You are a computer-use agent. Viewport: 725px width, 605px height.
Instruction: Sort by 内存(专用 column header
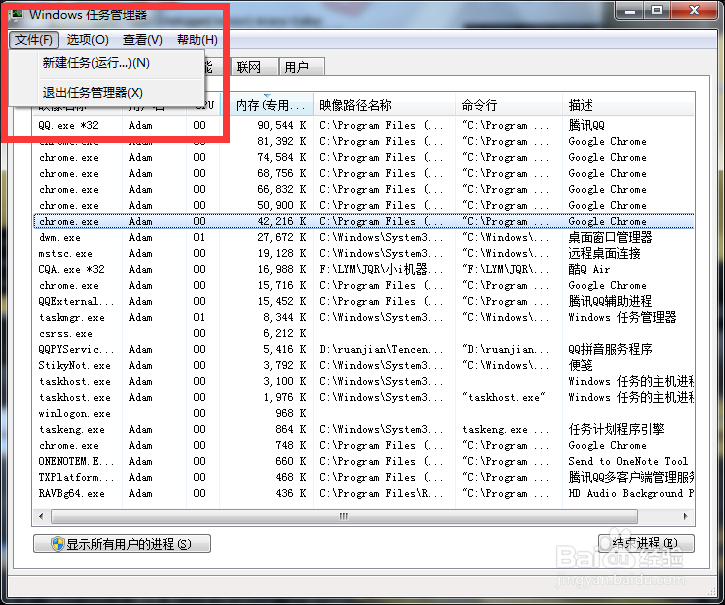click(267, 105)
